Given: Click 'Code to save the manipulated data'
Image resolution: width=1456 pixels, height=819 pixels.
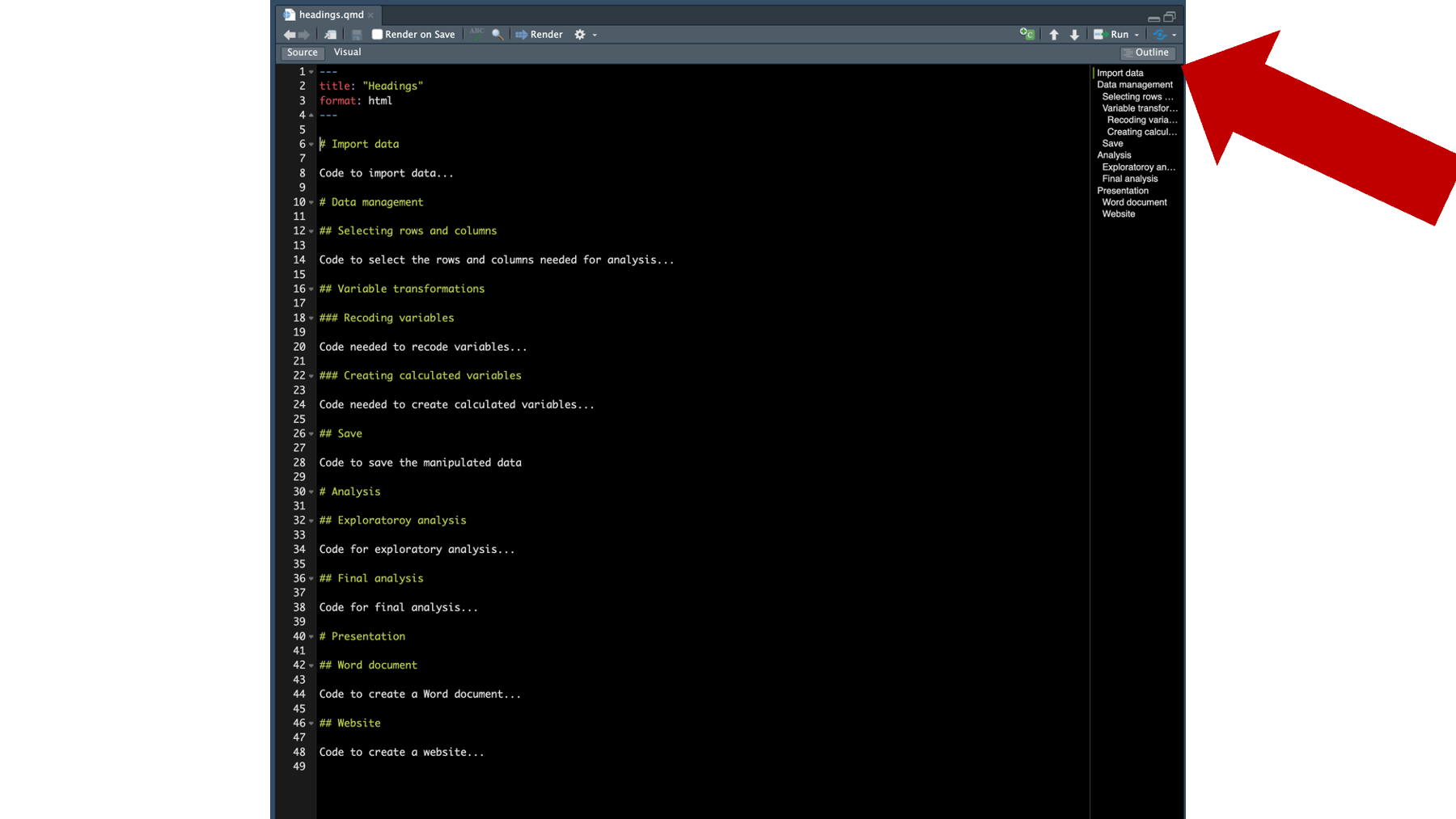Looking at the screenshot, I should 421,462.
